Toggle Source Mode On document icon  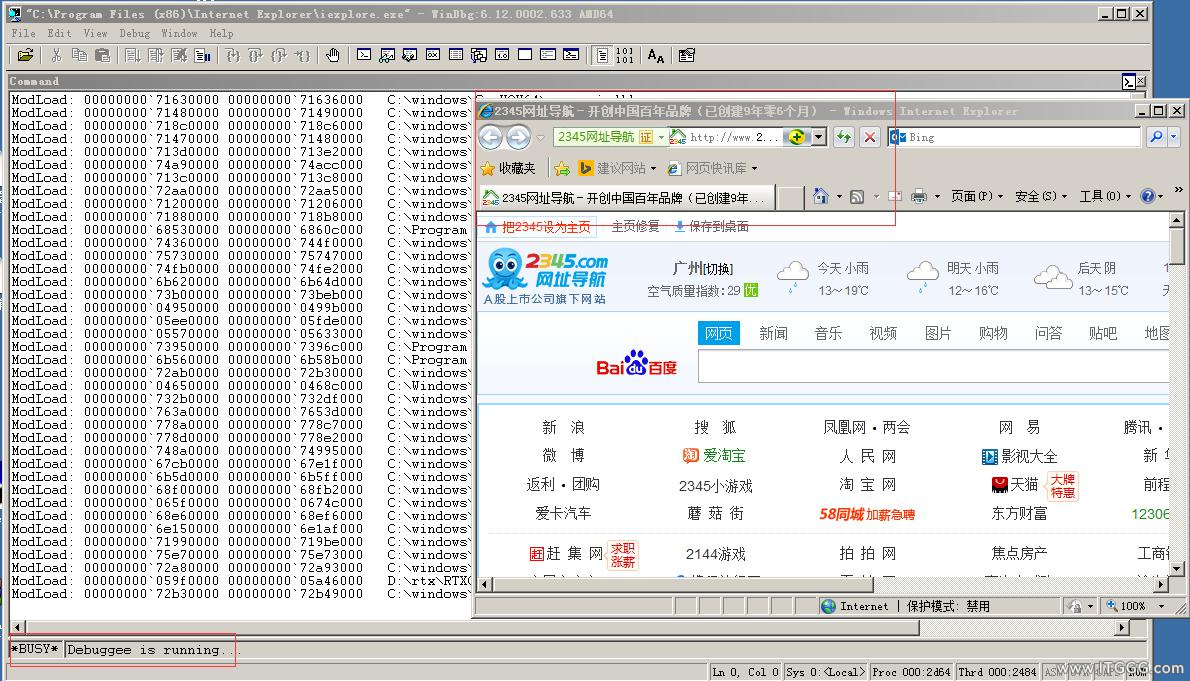point(602,55)
